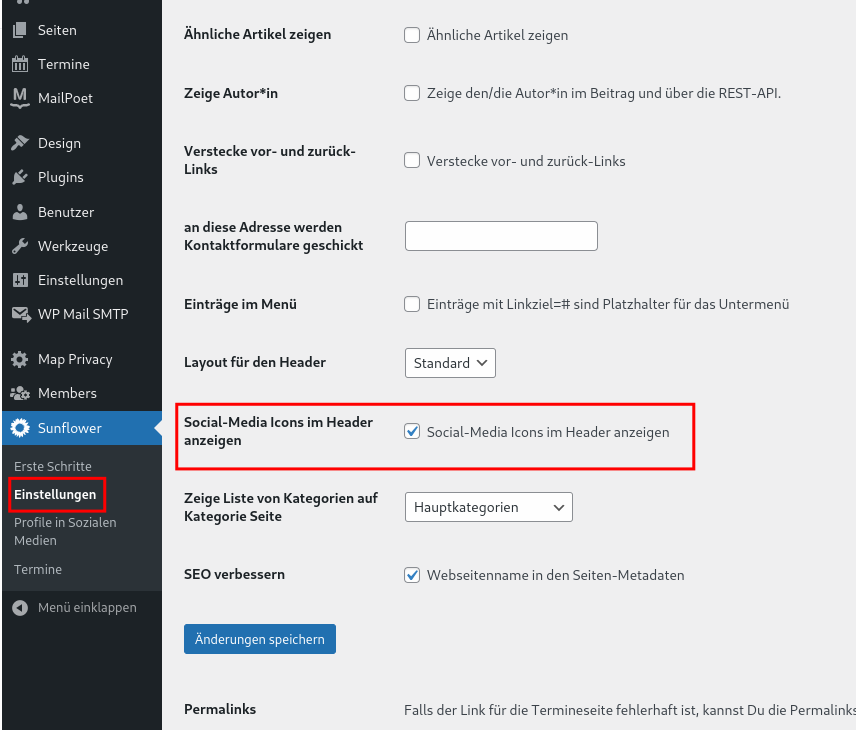856x730 pixels.
Task: Open MailPoet via its M icon
Action: 20,98
